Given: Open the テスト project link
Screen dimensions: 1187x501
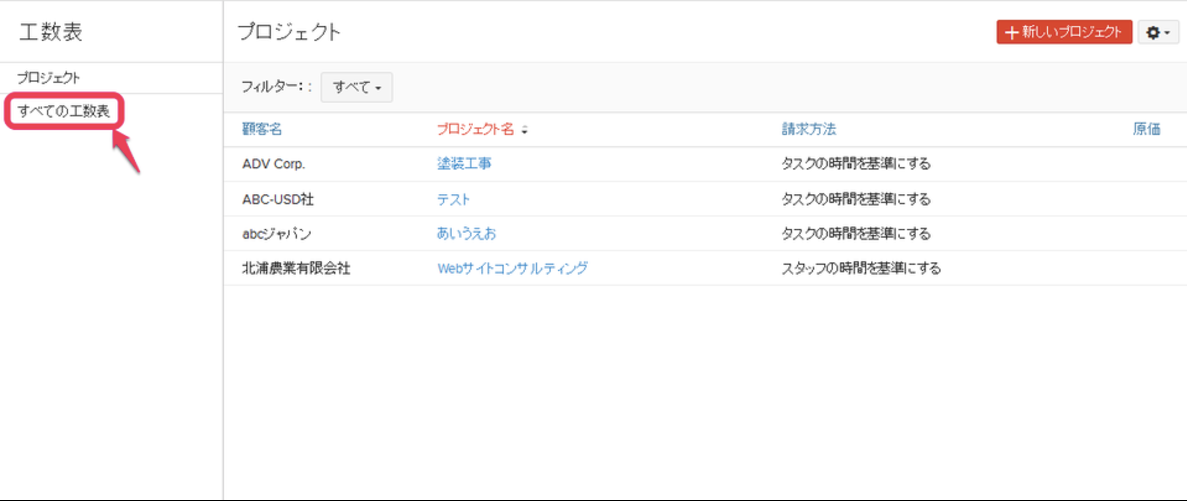Looking at the screenshot, I should click(x=453, y=199).
